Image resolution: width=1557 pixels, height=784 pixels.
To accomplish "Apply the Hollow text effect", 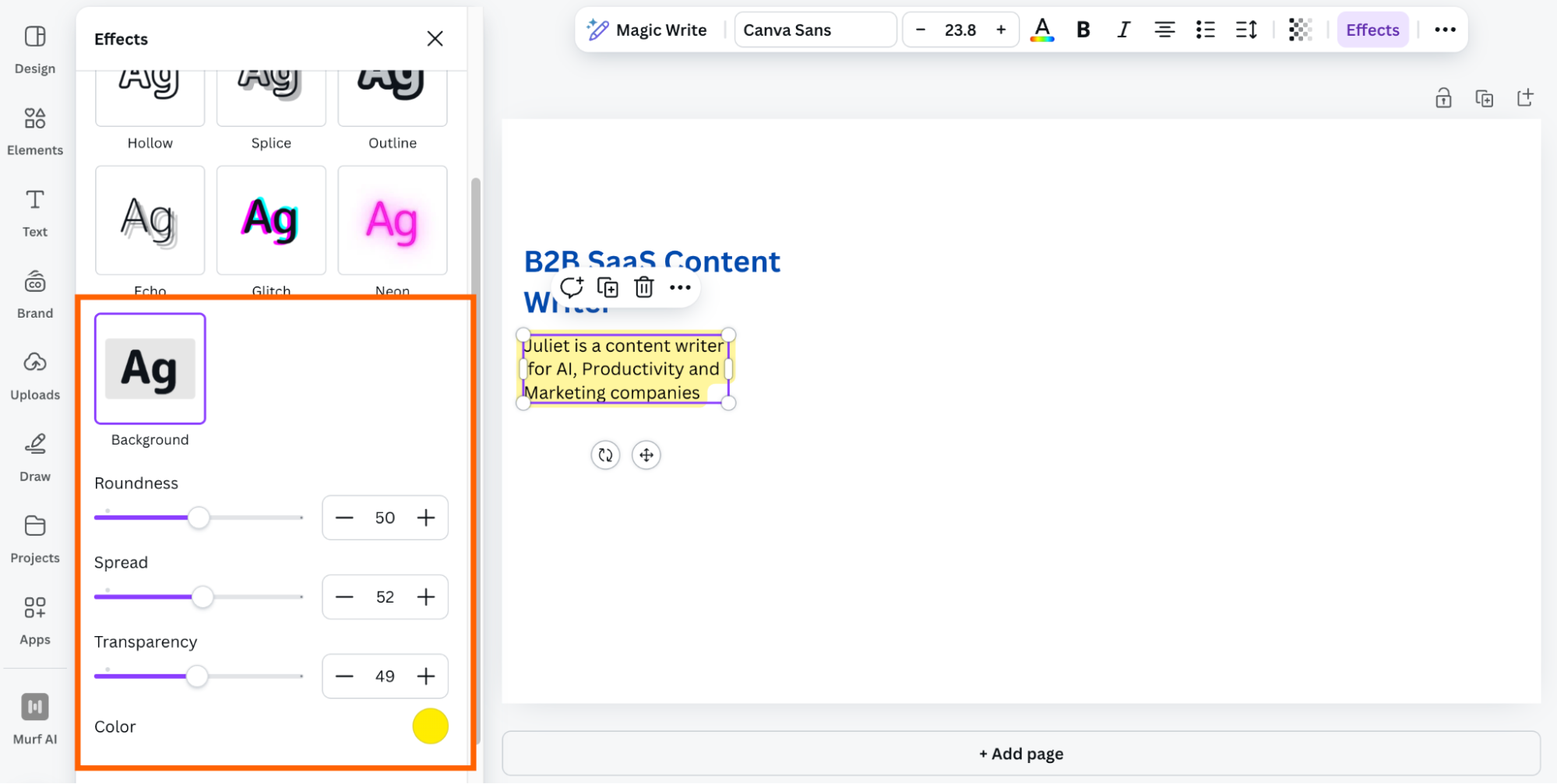I will pyautogui.click(x=150, y=97).
